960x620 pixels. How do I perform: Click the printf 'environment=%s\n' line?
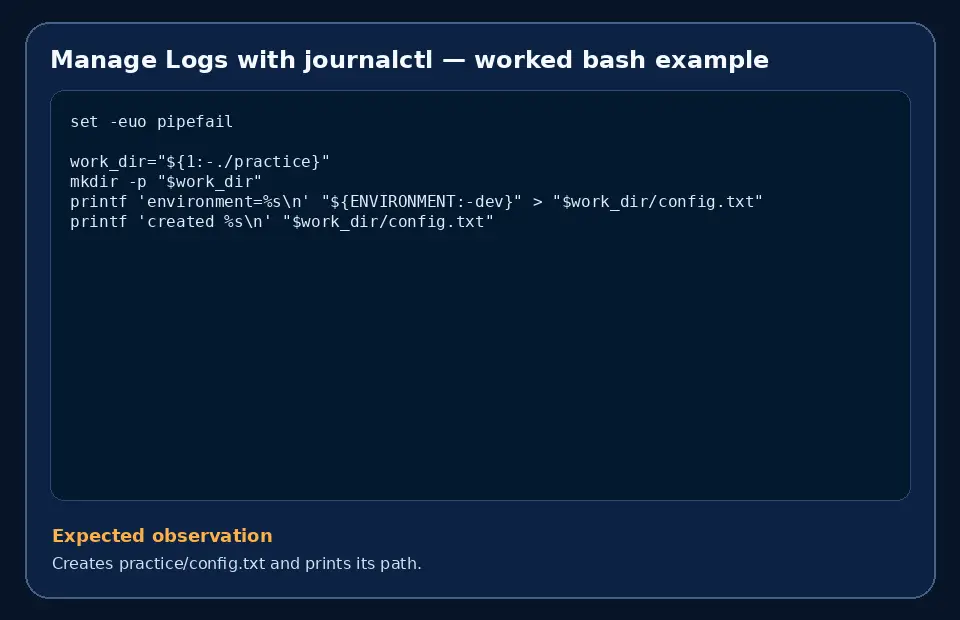(416, 202)
